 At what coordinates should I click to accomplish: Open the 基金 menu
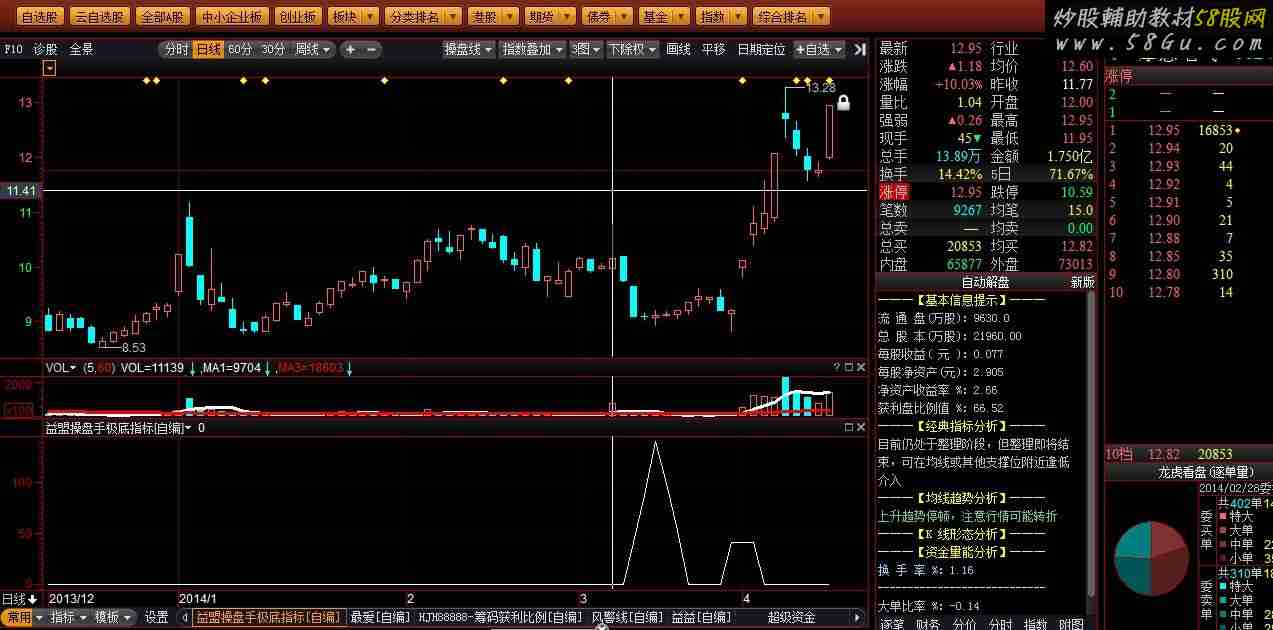pos(665,17)
